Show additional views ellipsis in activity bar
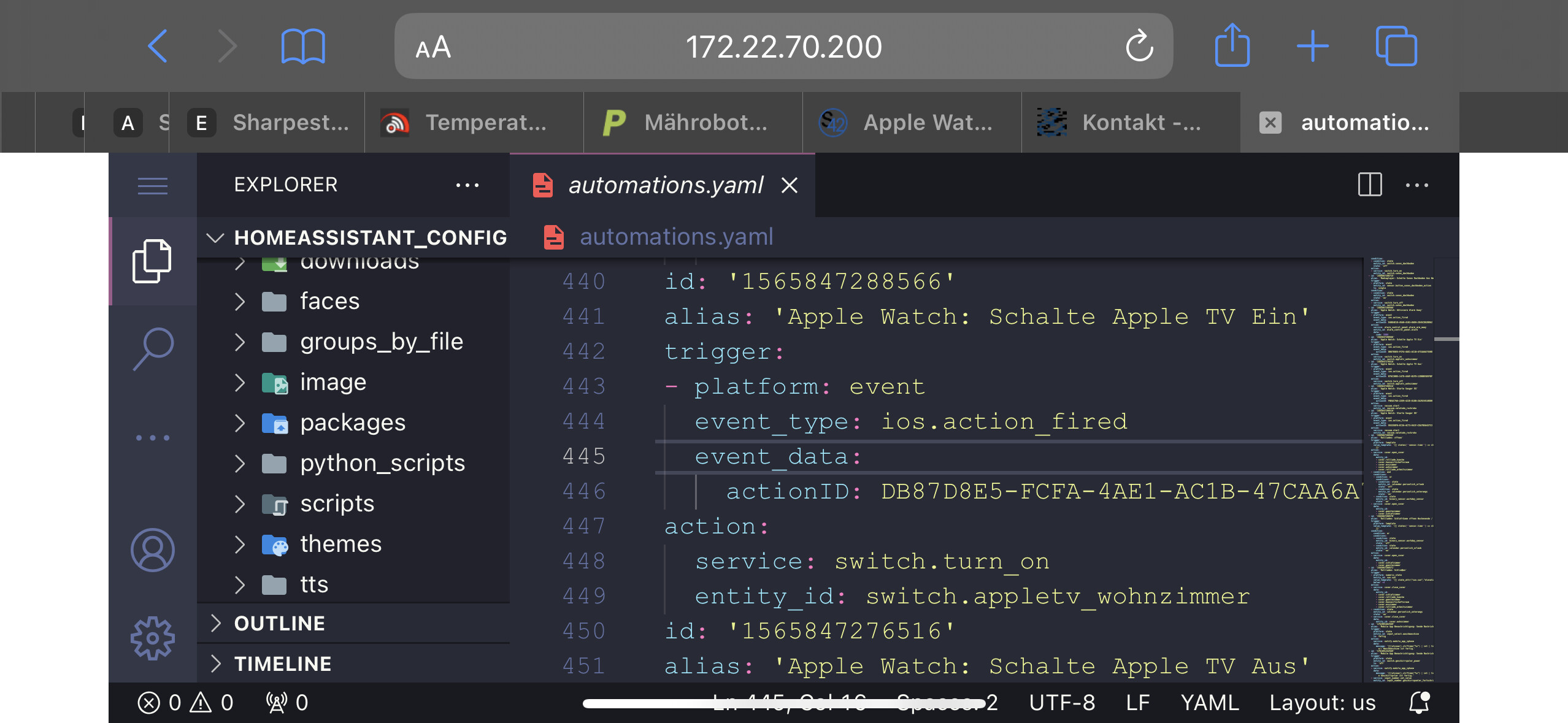1568x723 pixels. click(153, 438)
